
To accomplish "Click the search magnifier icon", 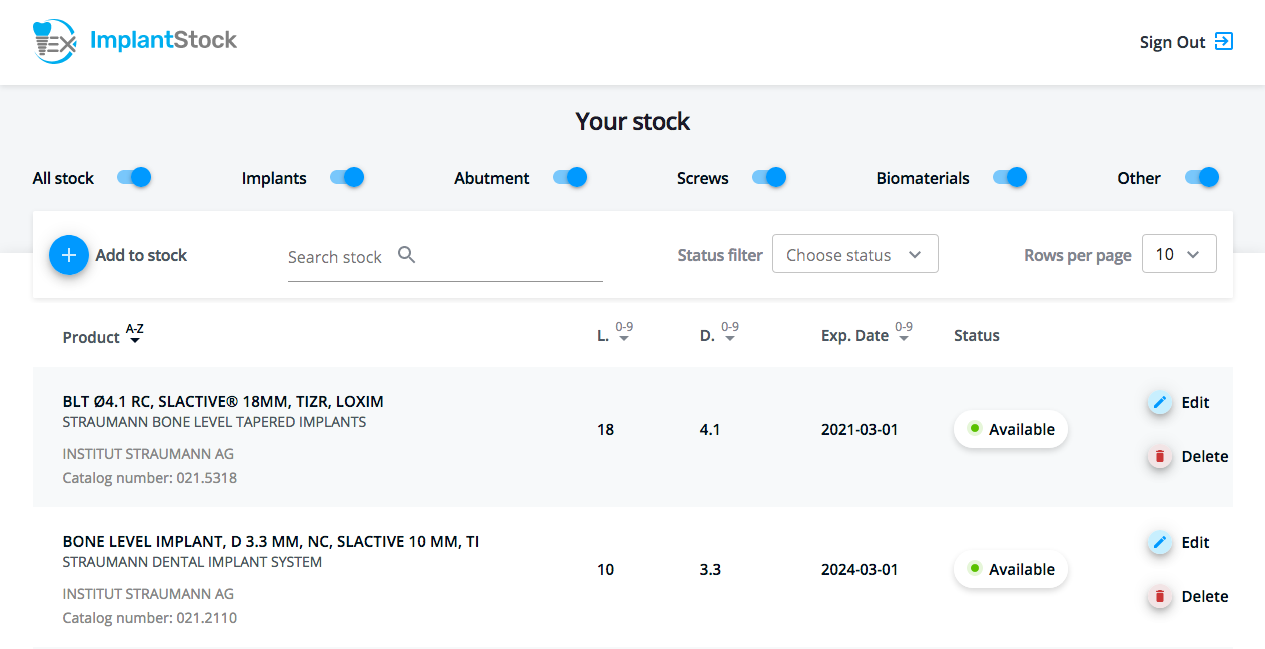I will point(406,255).
